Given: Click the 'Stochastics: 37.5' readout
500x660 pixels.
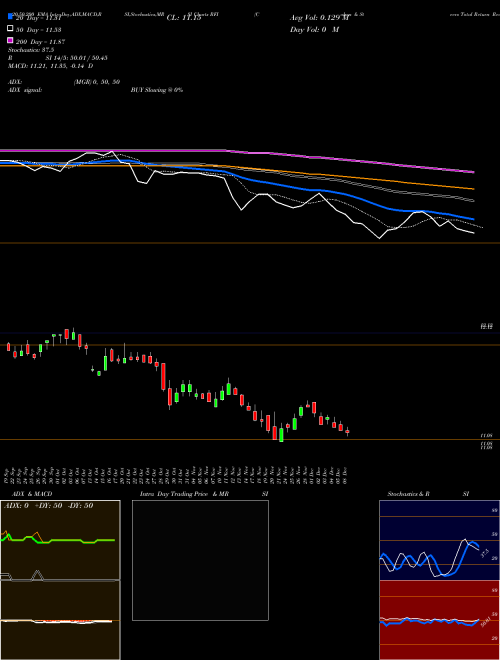Looking at the screenshot, I should [31, 50].
